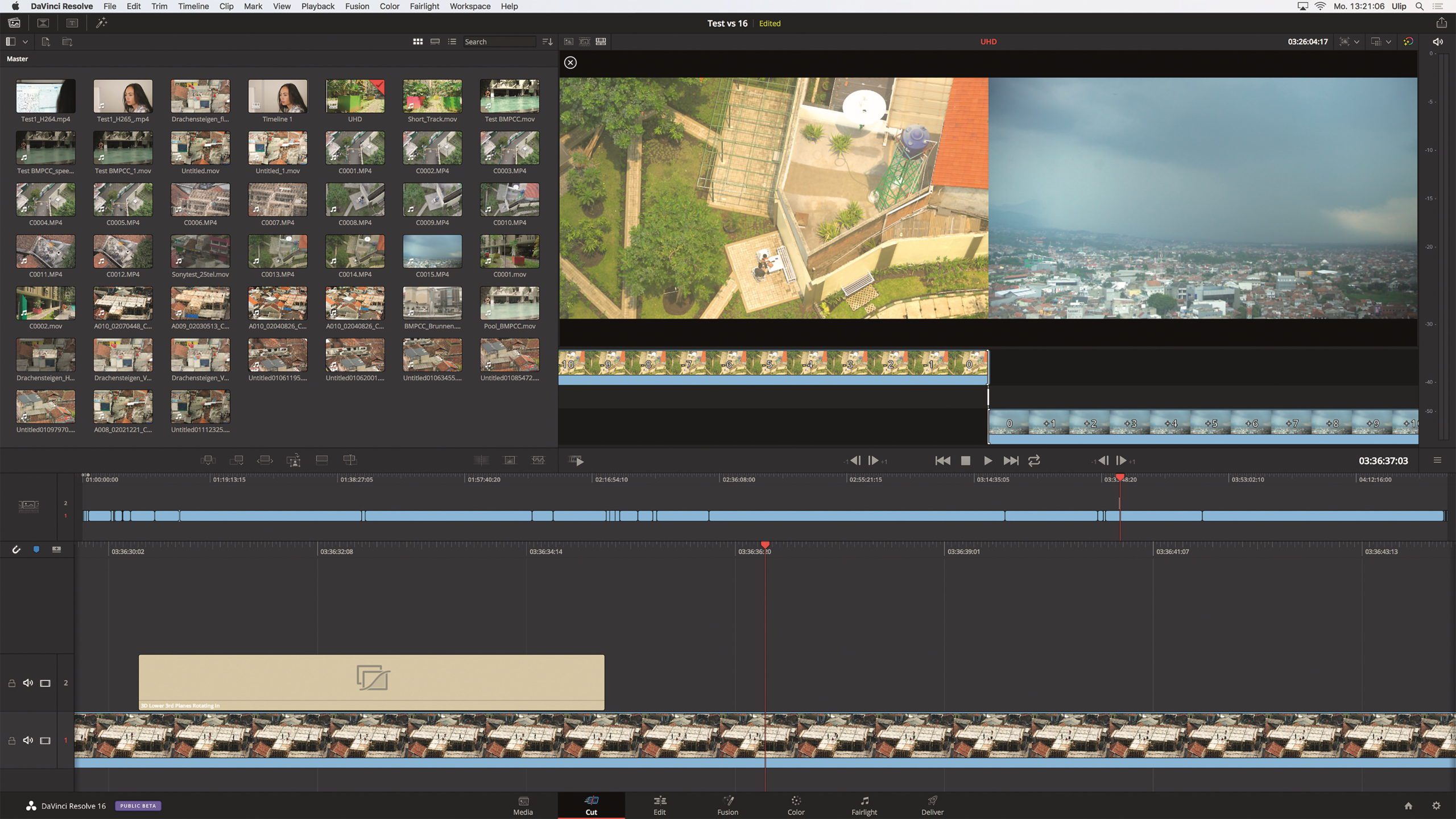Switch to the Fairlight page
1456x819 pixels.
[864, 805]
